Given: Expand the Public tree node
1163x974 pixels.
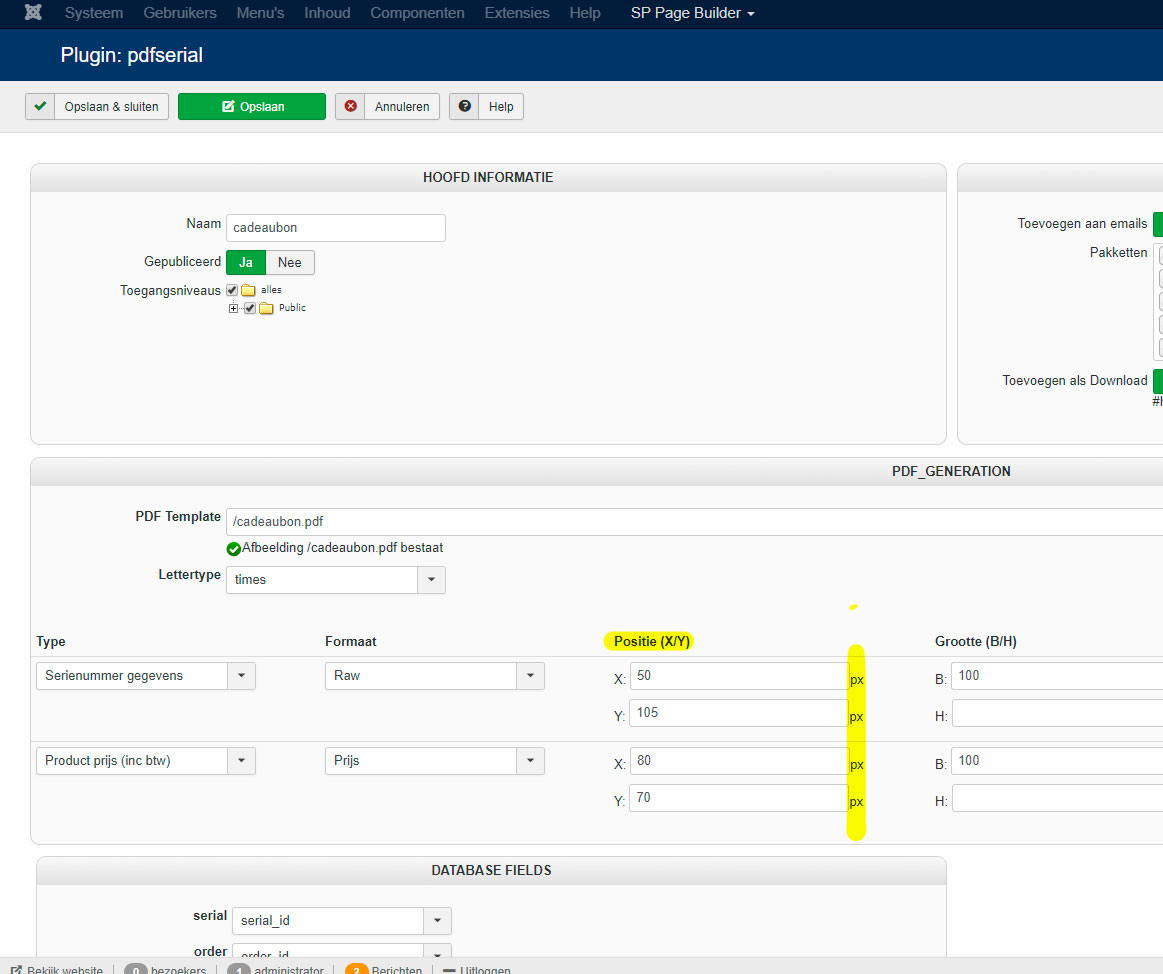Looking at the screenshot, I should [x=234, y=308].
